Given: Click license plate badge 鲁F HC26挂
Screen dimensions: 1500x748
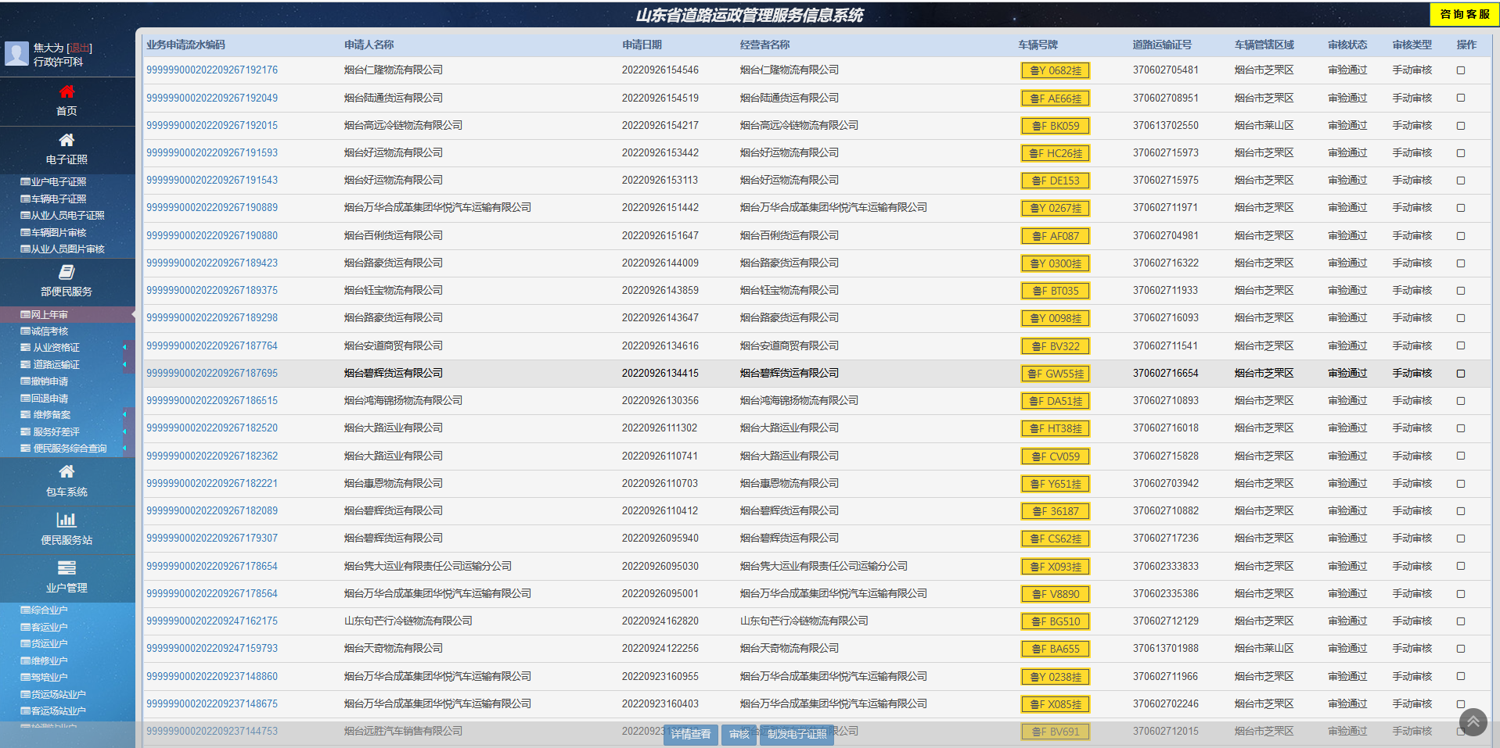Looking at the screenshot, I should coord(1055,153).
